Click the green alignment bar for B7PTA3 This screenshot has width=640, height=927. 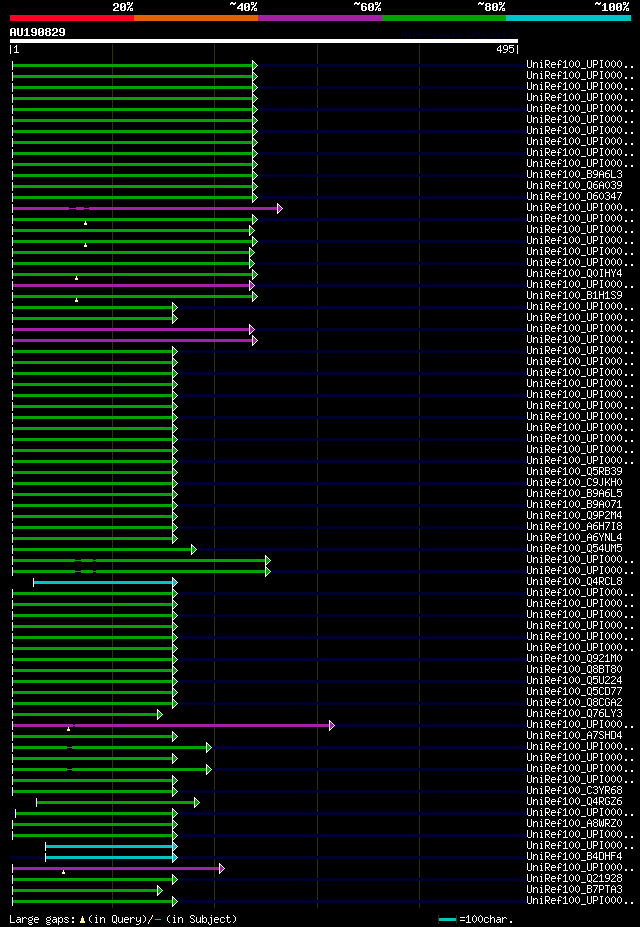coord(87,890)
